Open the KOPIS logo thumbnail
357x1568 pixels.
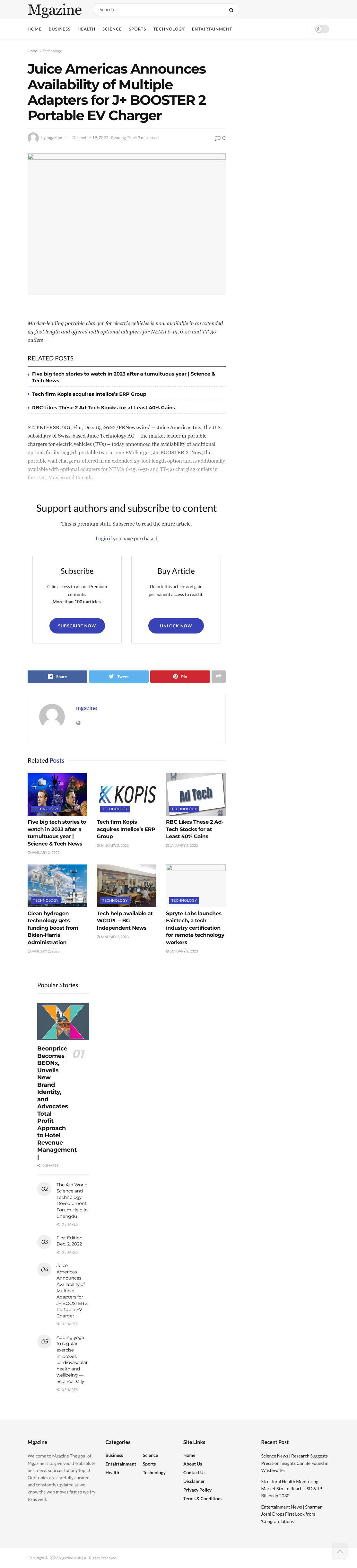[x=126, y=794]
